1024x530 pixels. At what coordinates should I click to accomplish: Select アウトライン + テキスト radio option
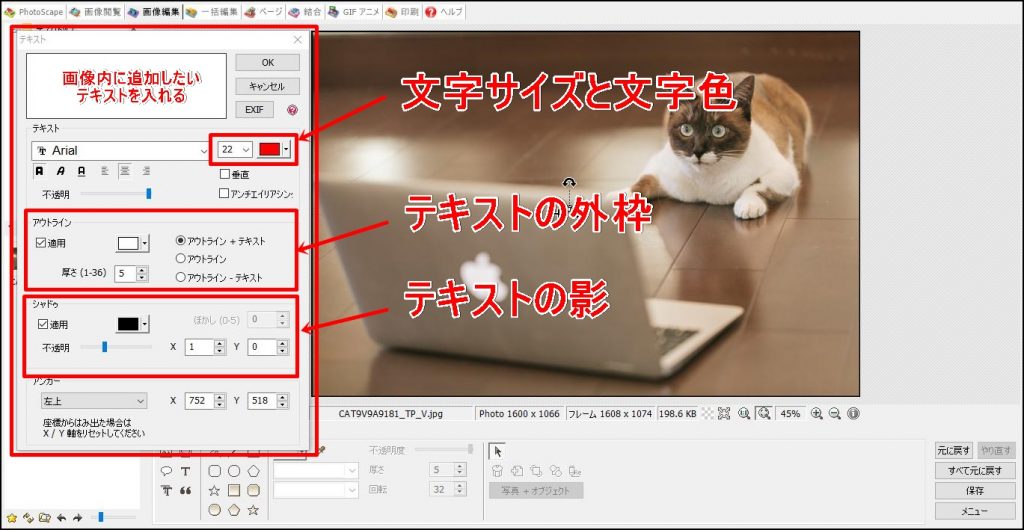tap(181, 241)
